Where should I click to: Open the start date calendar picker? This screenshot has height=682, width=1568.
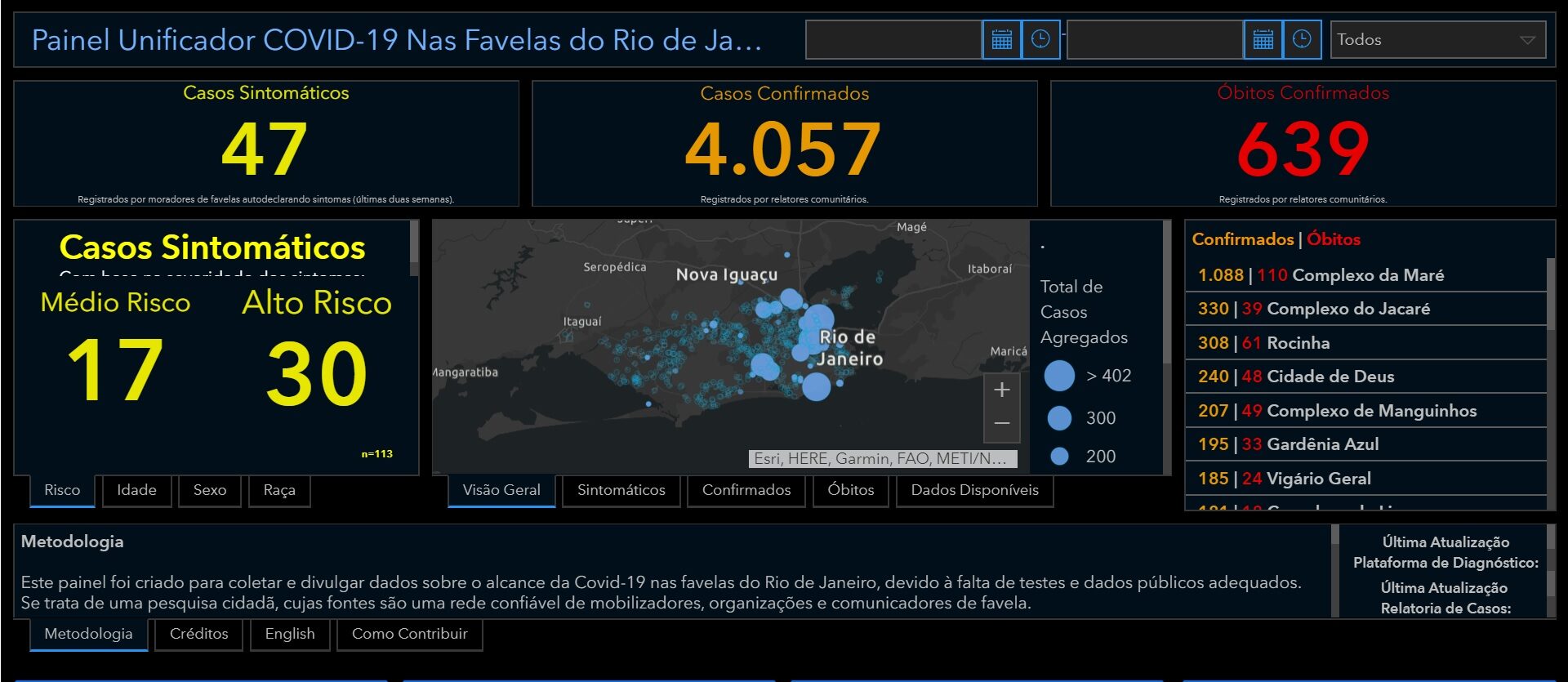click(x=1001, y=39)
